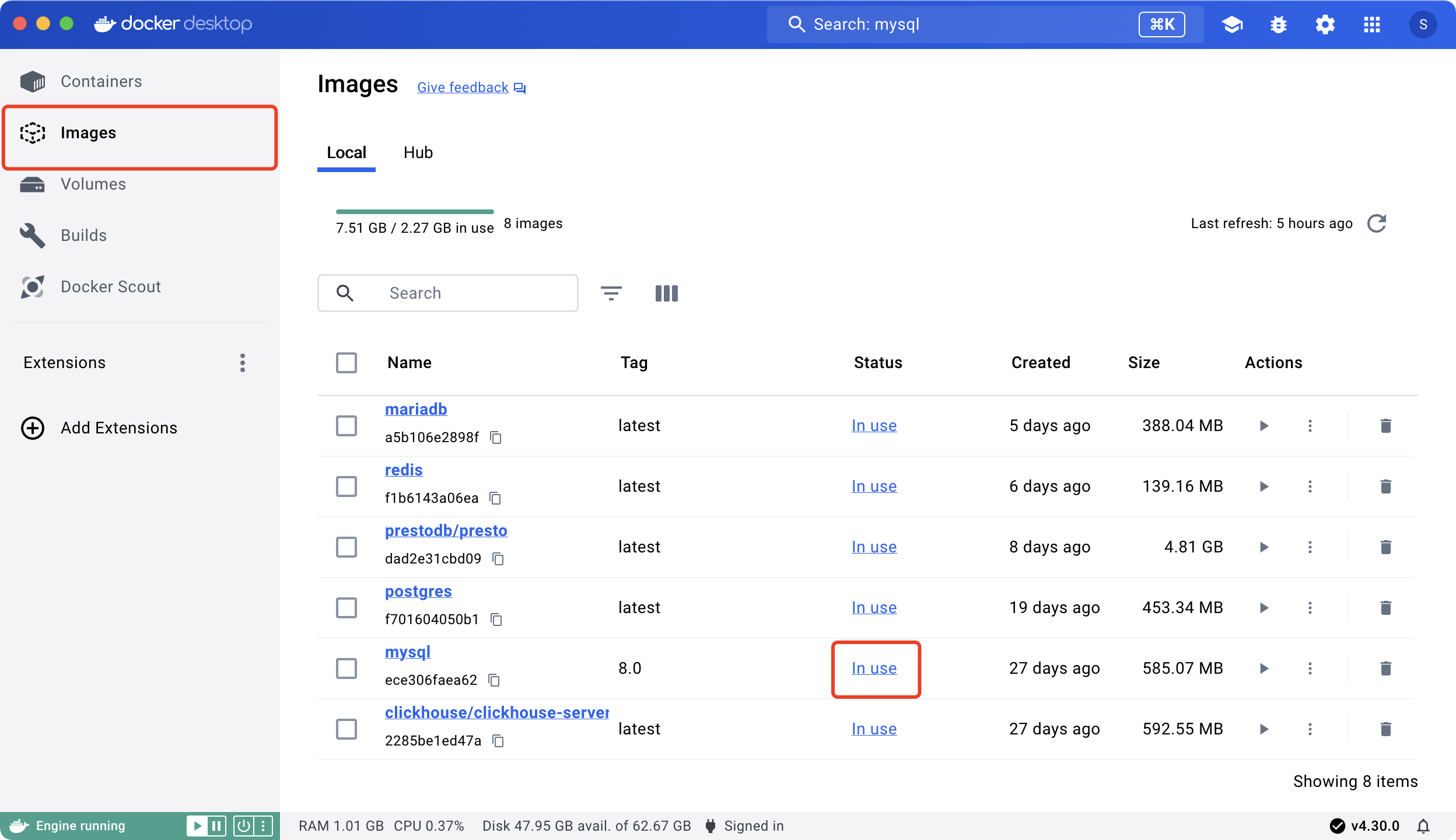Open more actions for mariadb
The image size is (1456, 840).
[1310, 426]
